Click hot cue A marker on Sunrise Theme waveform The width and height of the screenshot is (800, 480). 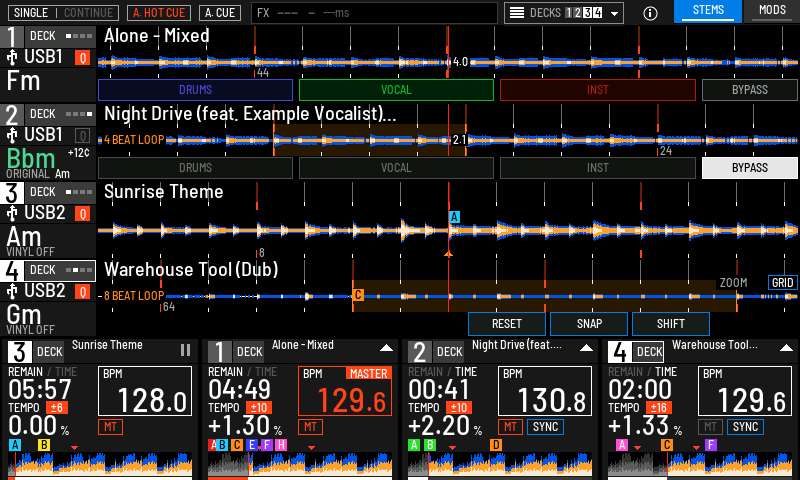point(454,217)
